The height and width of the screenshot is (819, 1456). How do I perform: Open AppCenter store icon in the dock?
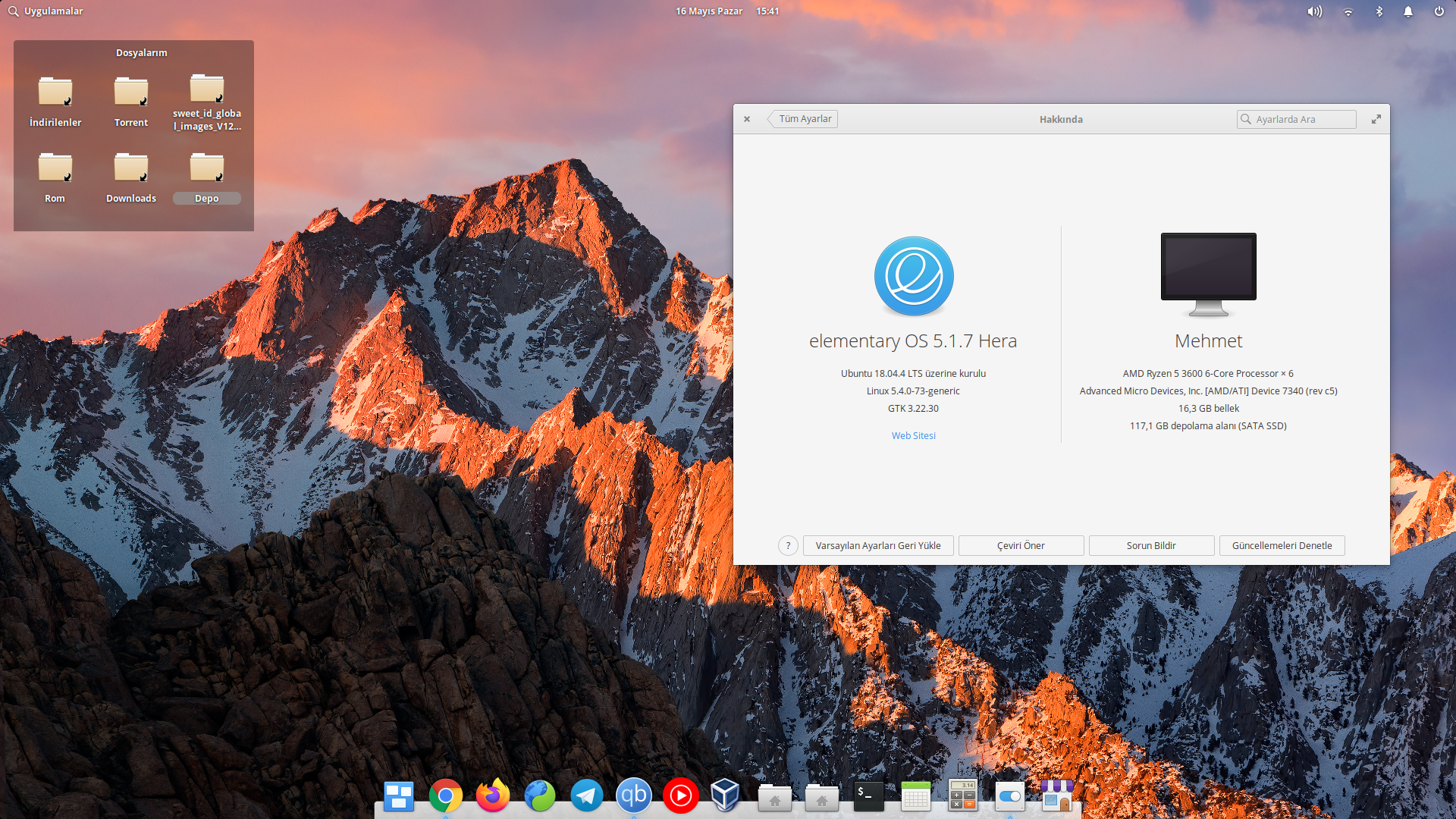1057,796
